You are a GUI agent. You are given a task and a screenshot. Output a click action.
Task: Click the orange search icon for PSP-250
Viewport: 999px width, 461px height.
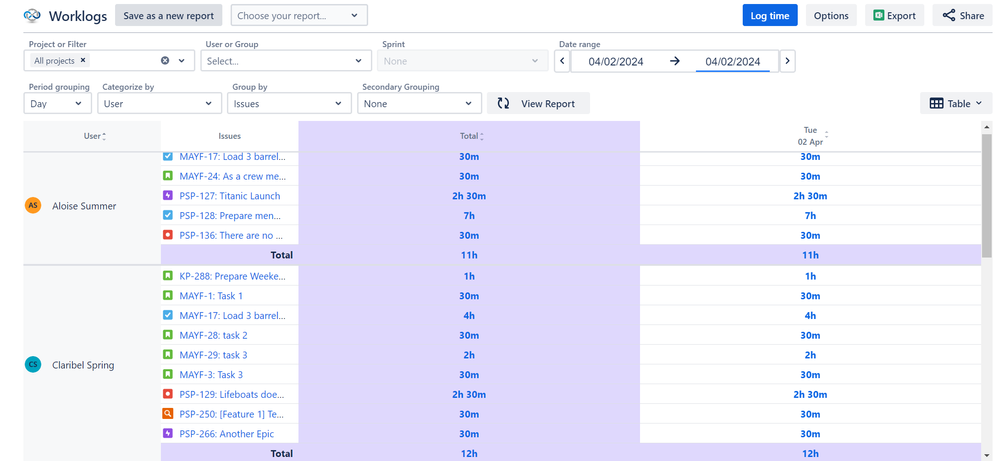point(168,414)
